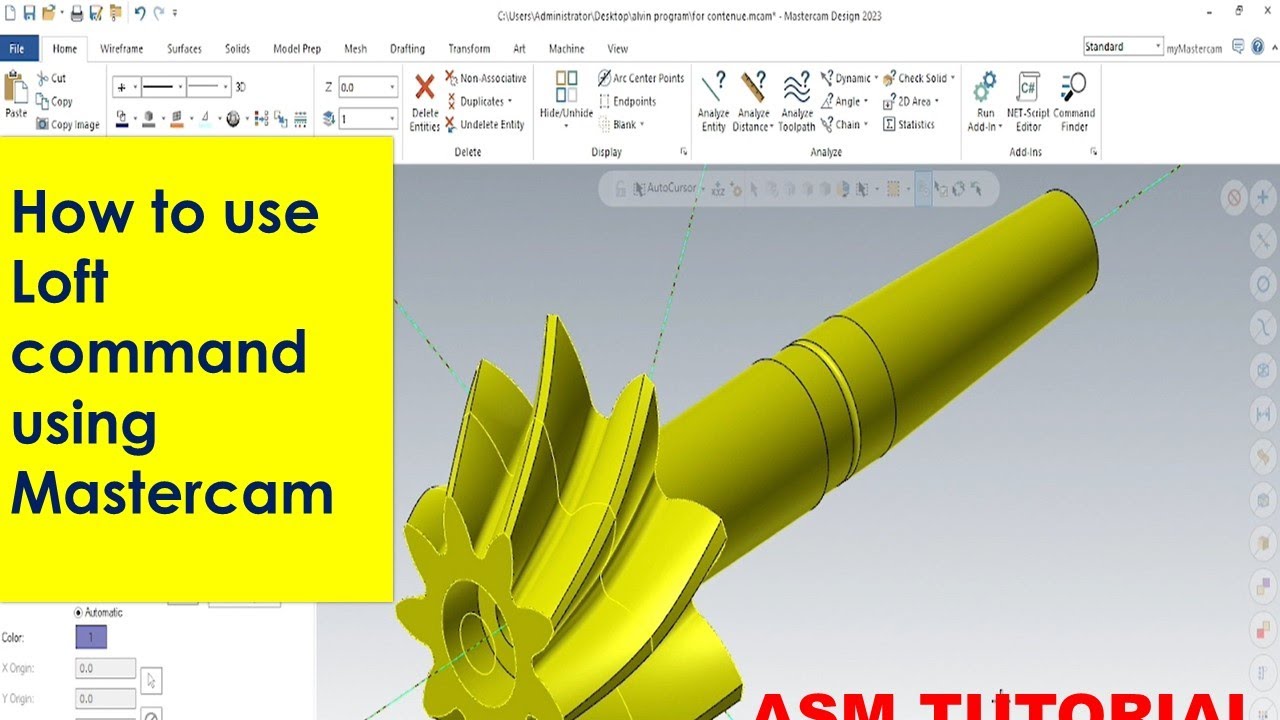The height and width of the screenshot is (720, 1280).
Task: Expand the Display group dialog launcher
Action: 684,152
